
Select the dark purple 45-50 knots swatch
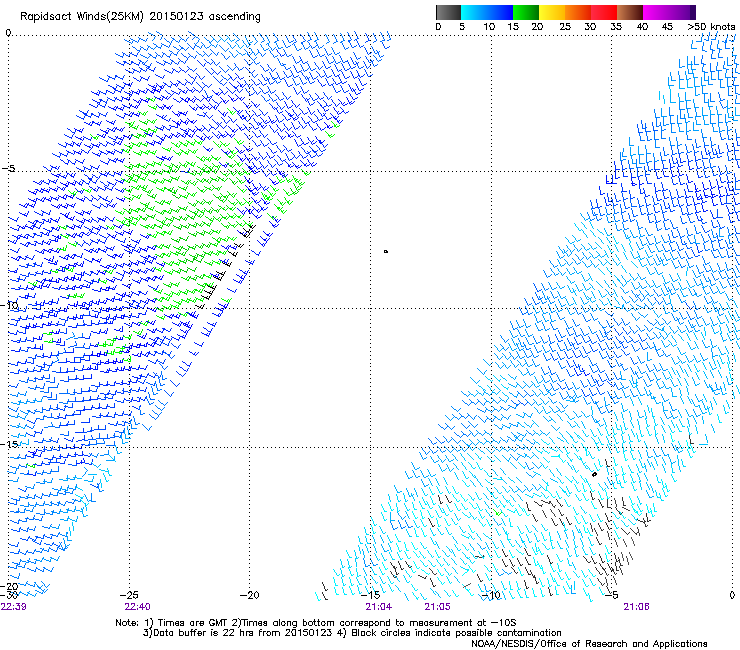pos(682,12)
